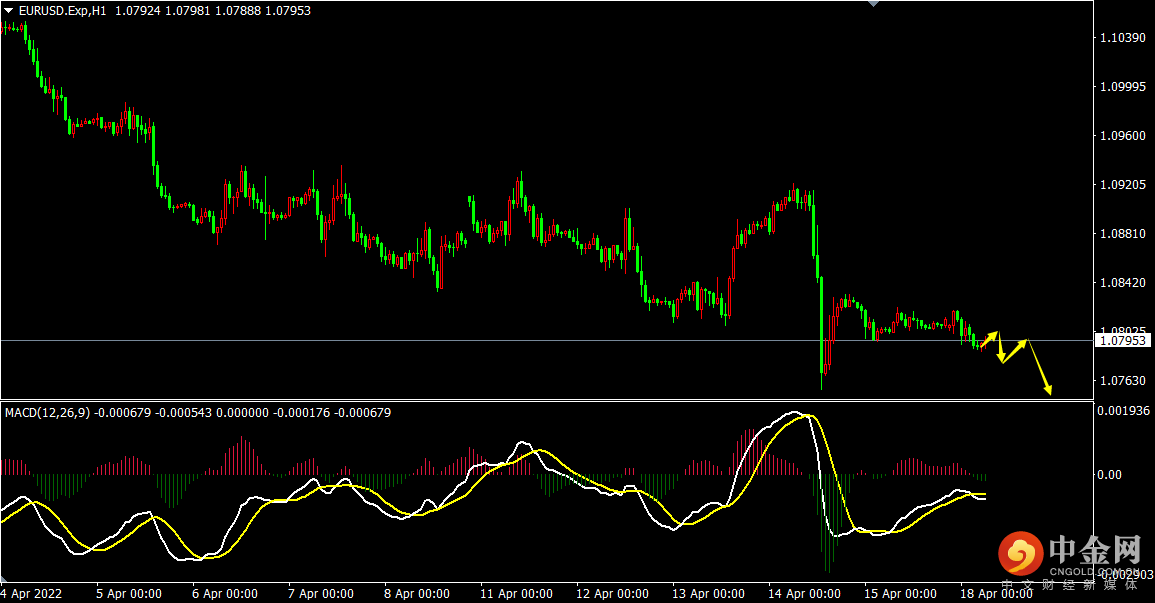Click the 1.10390 price axis label
1155x603 pixels.
1123,38
